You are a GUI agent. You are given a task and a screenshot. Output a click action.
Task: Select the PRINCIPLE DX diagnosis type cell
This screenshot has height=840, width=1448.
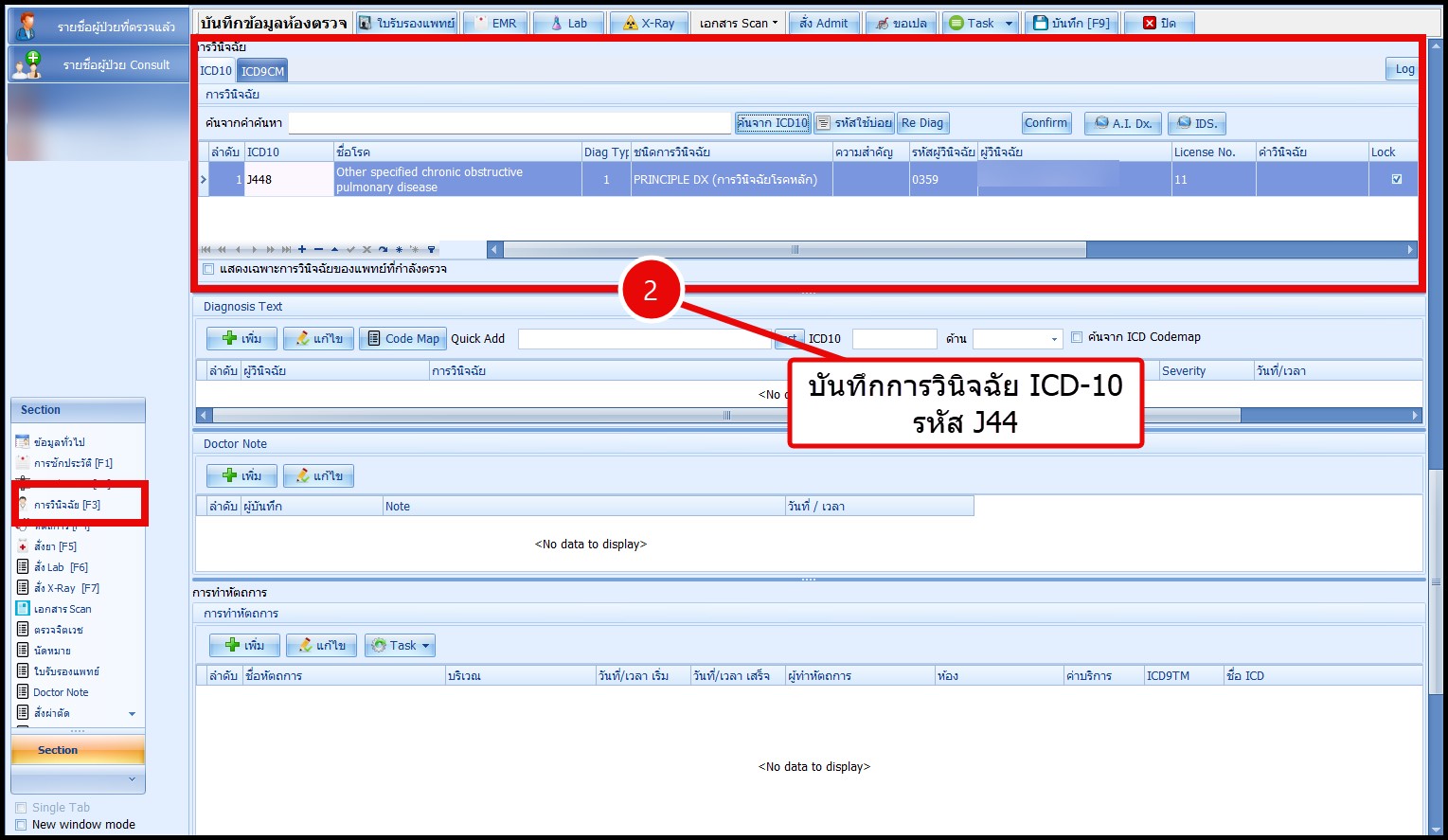[731, 179]
